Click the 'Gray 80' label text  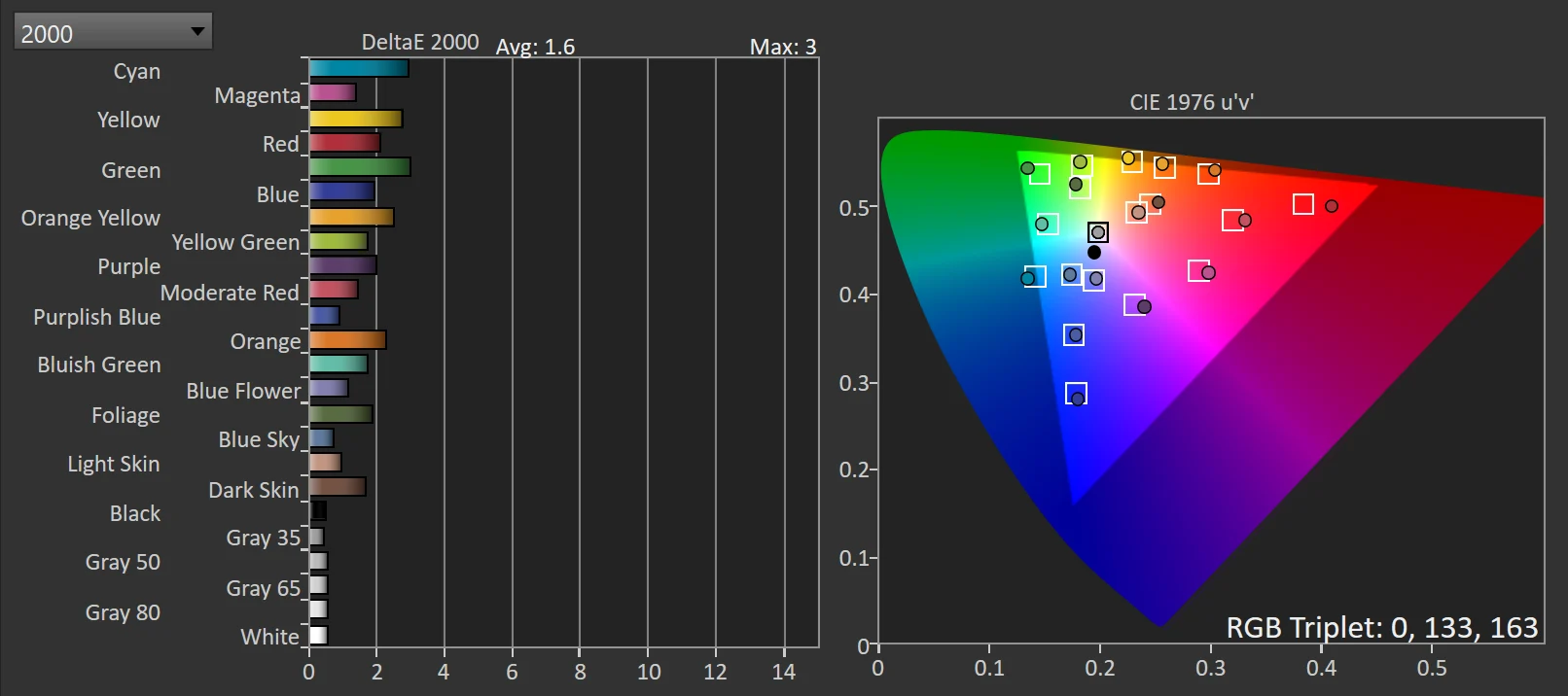click(123, 612)
